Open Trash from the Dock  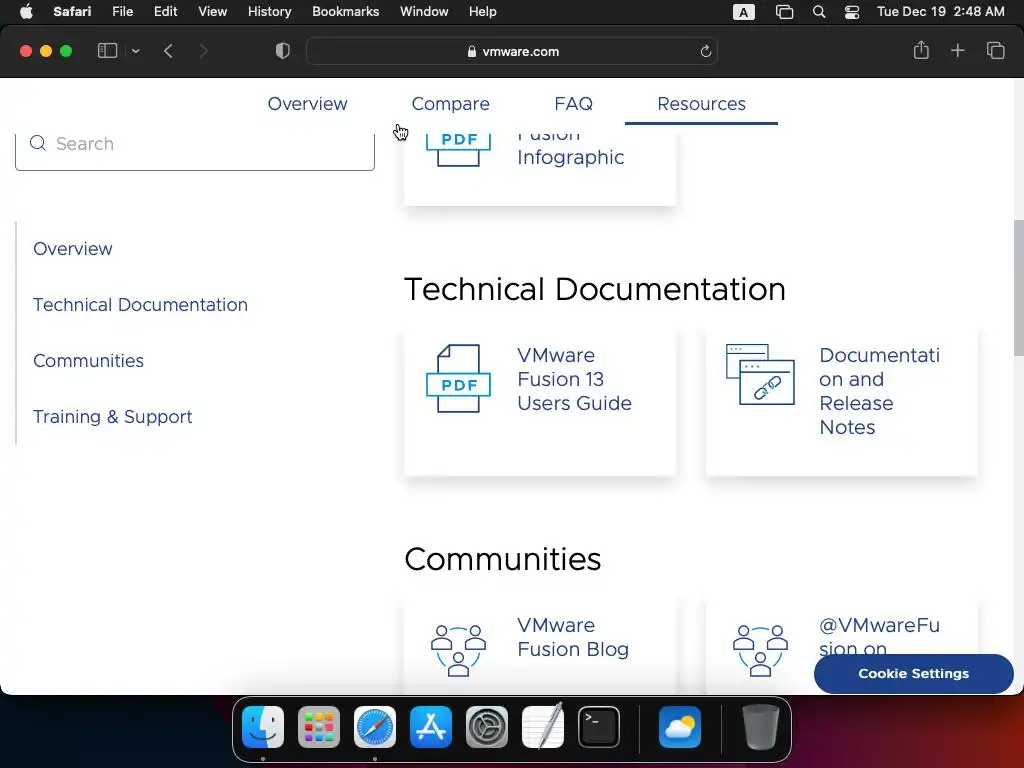pyautogui.click(x=760, y=727)
